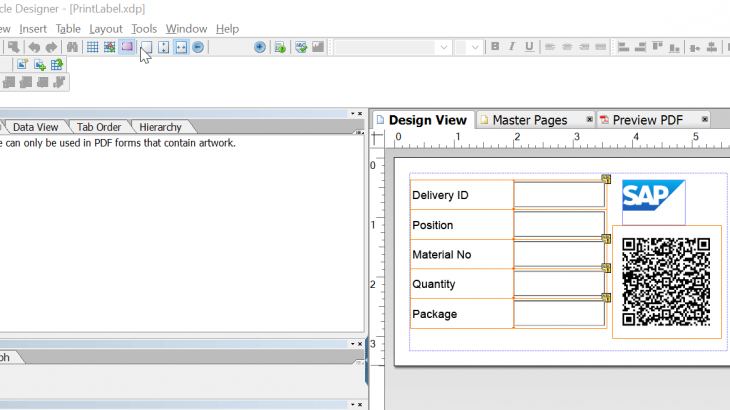Select the SAP logo image
The width and height of the screenshot is (730, 410).
[654, 196]
